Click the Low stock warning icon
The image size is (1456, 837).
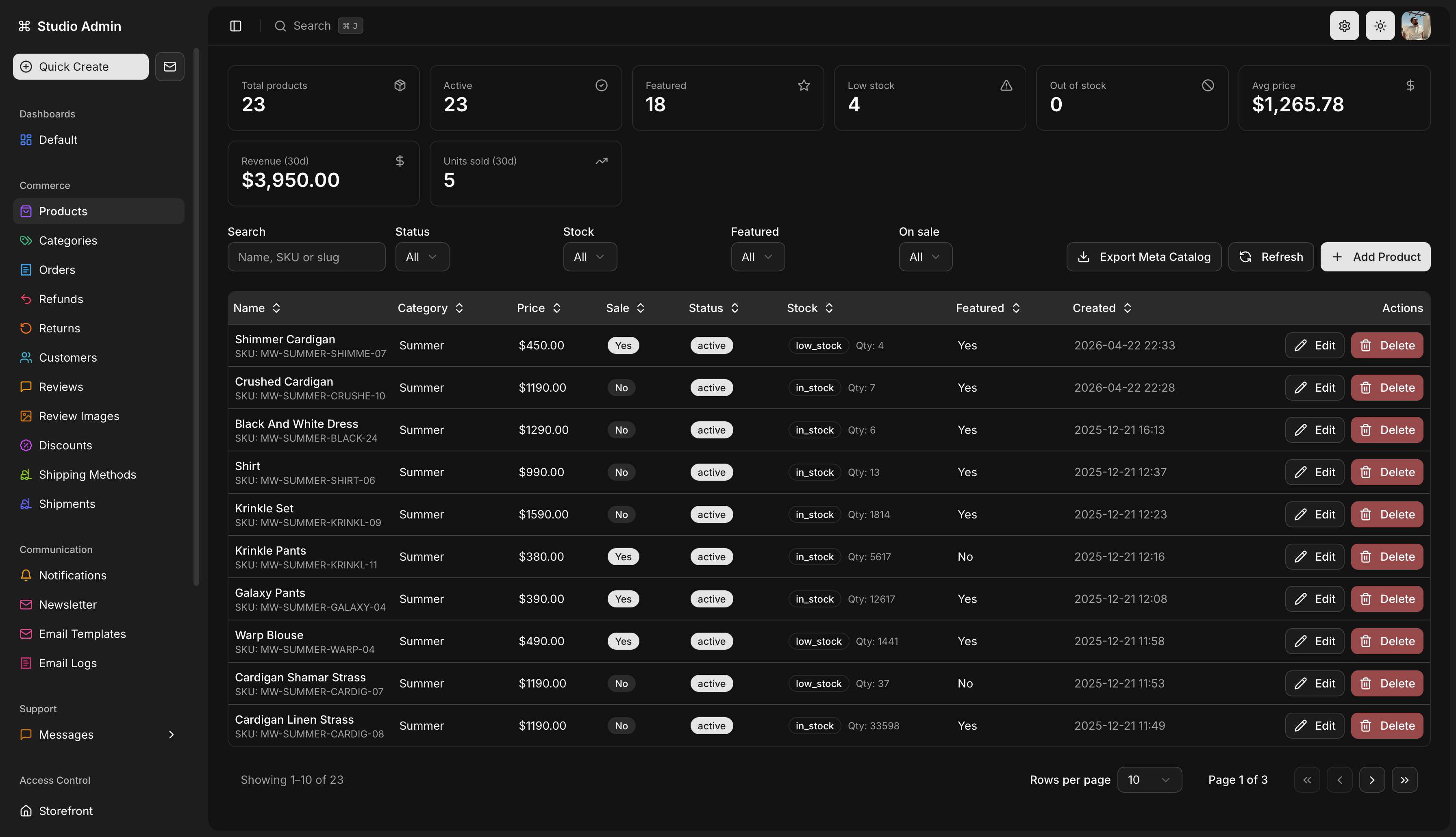click(x=1006, y=85)
